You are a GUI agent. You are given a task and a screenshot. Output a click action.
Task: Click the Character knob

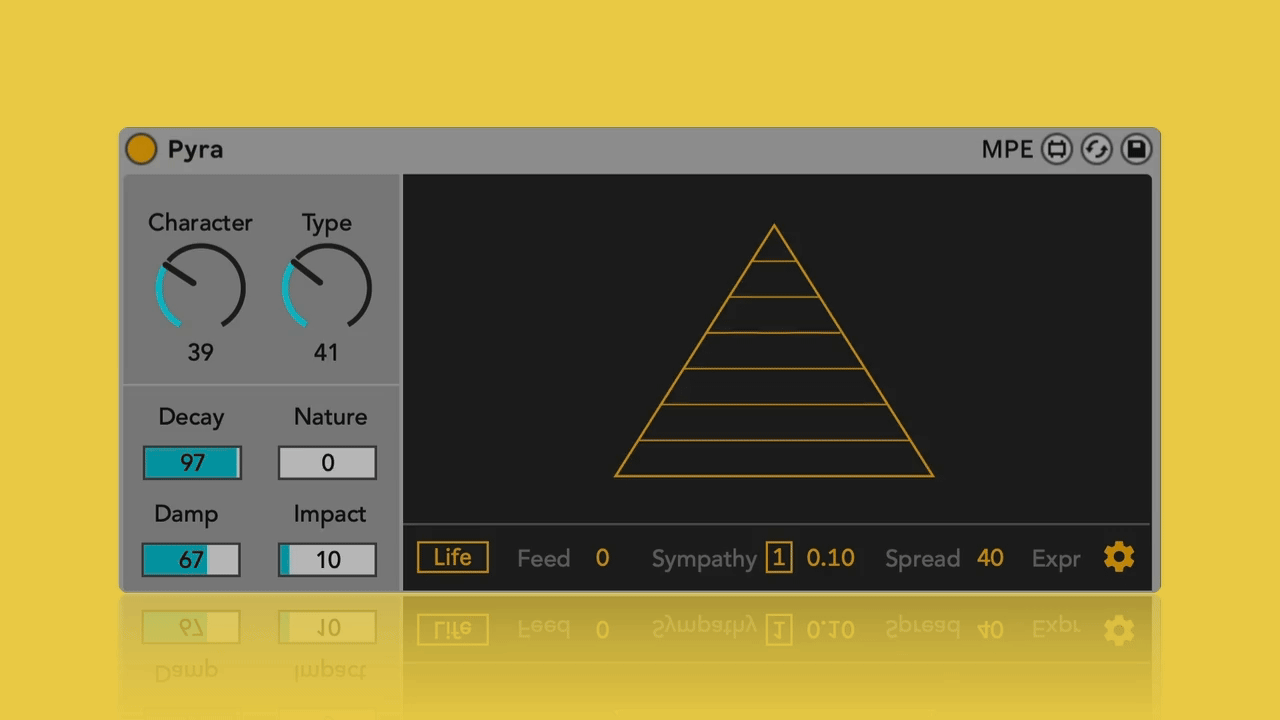200,287
